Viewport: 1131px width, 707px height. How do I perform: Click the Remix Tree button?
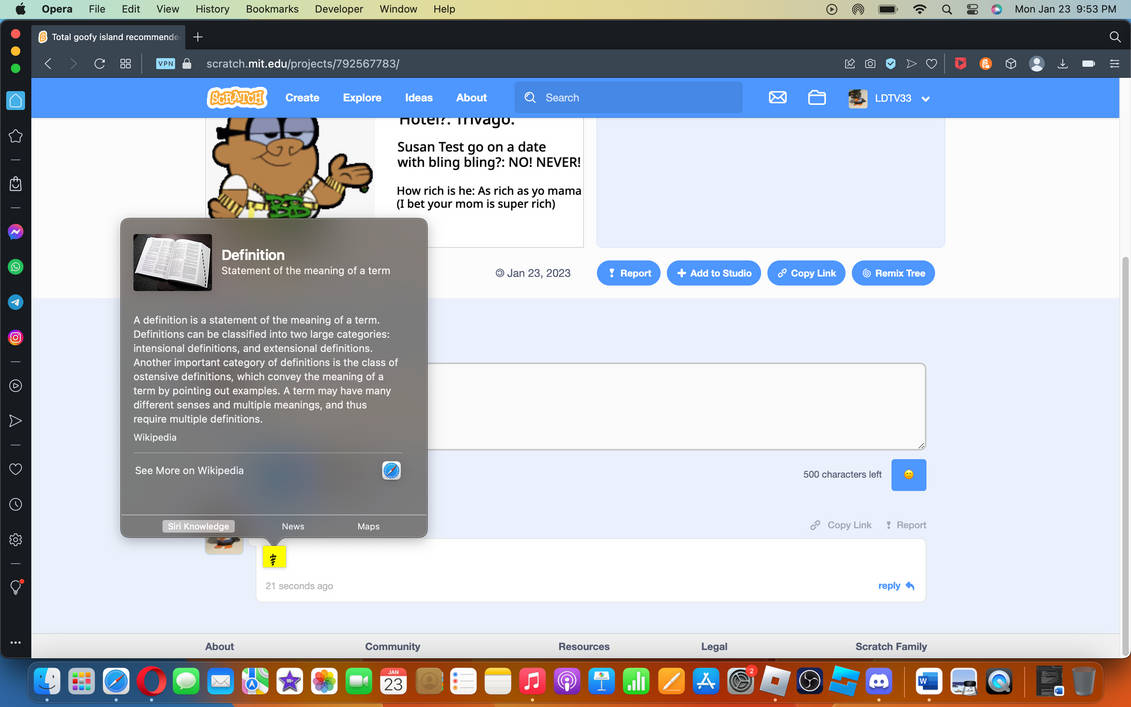893,273
